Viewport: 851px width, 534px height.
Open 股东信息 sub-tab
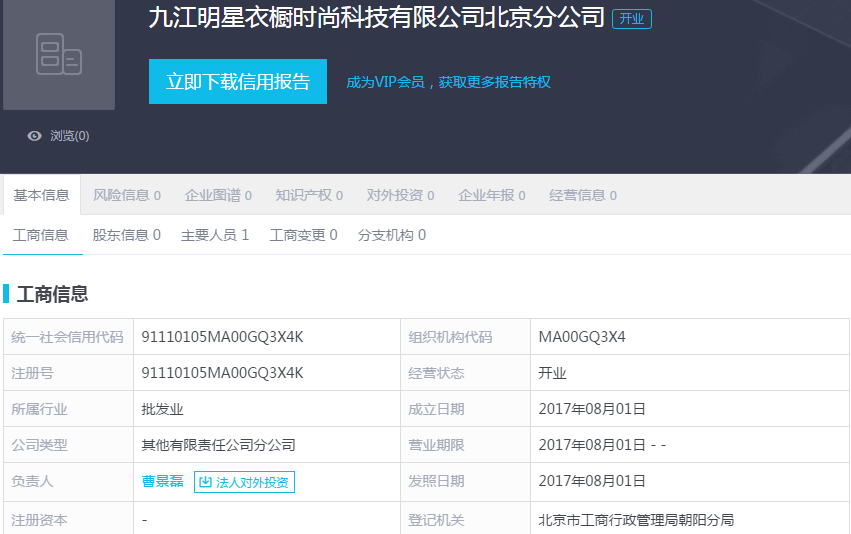[x=126, y=235]
